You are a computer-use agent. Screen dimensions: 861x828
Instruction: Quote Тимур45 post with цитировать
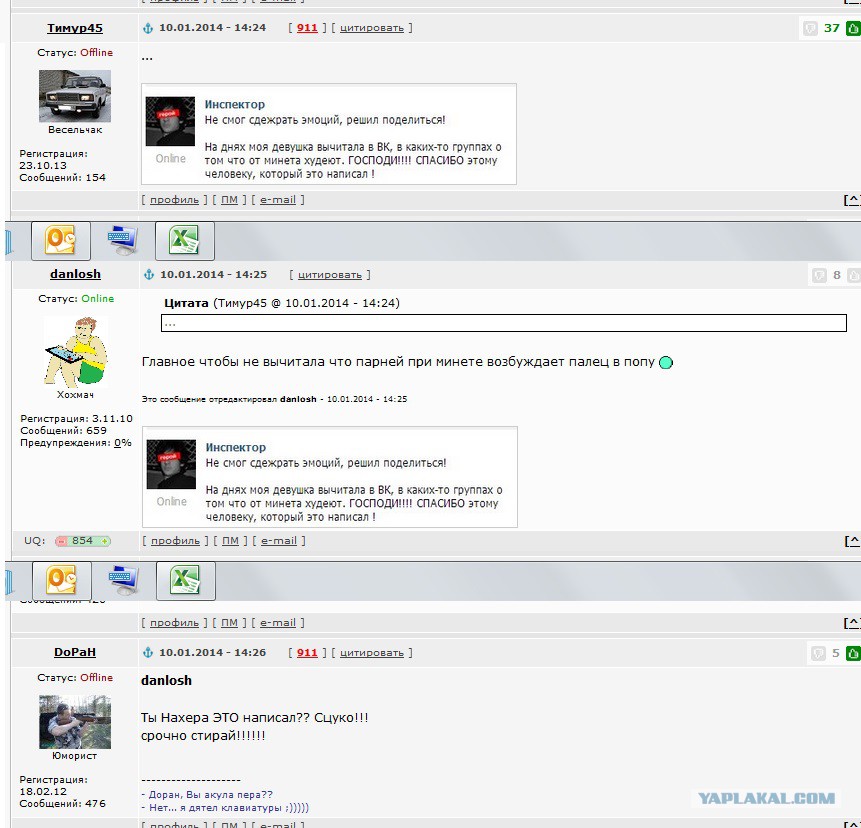[372, 28]
